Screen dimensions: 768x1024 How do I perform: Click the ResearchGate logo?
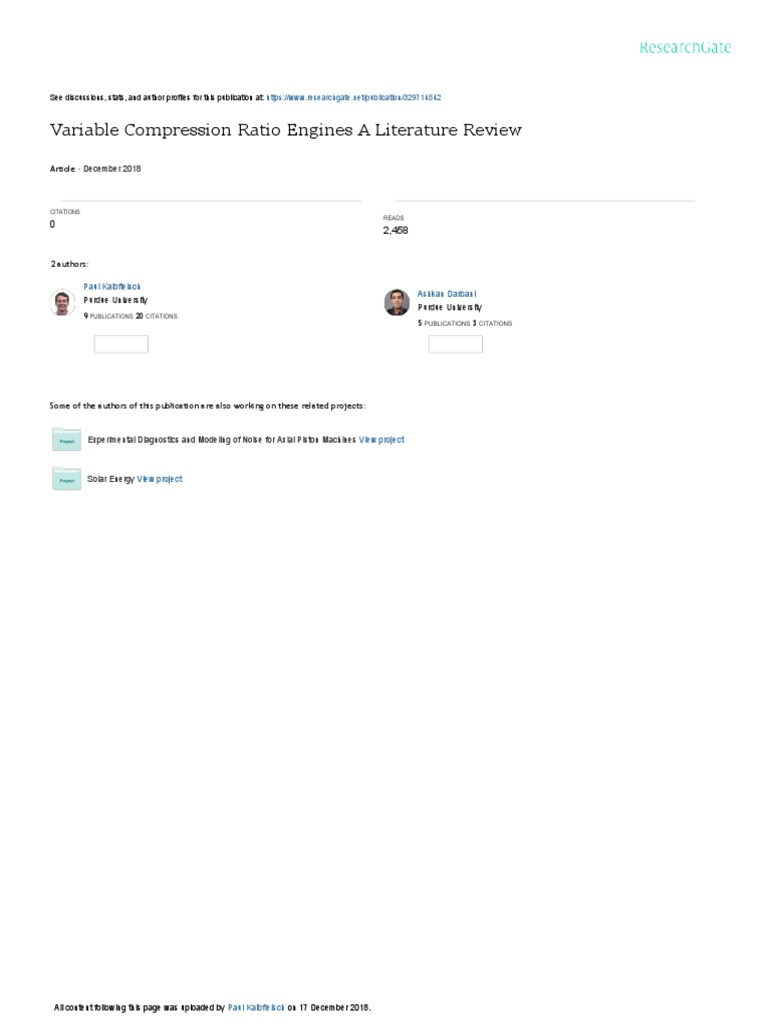pos(685,47)
